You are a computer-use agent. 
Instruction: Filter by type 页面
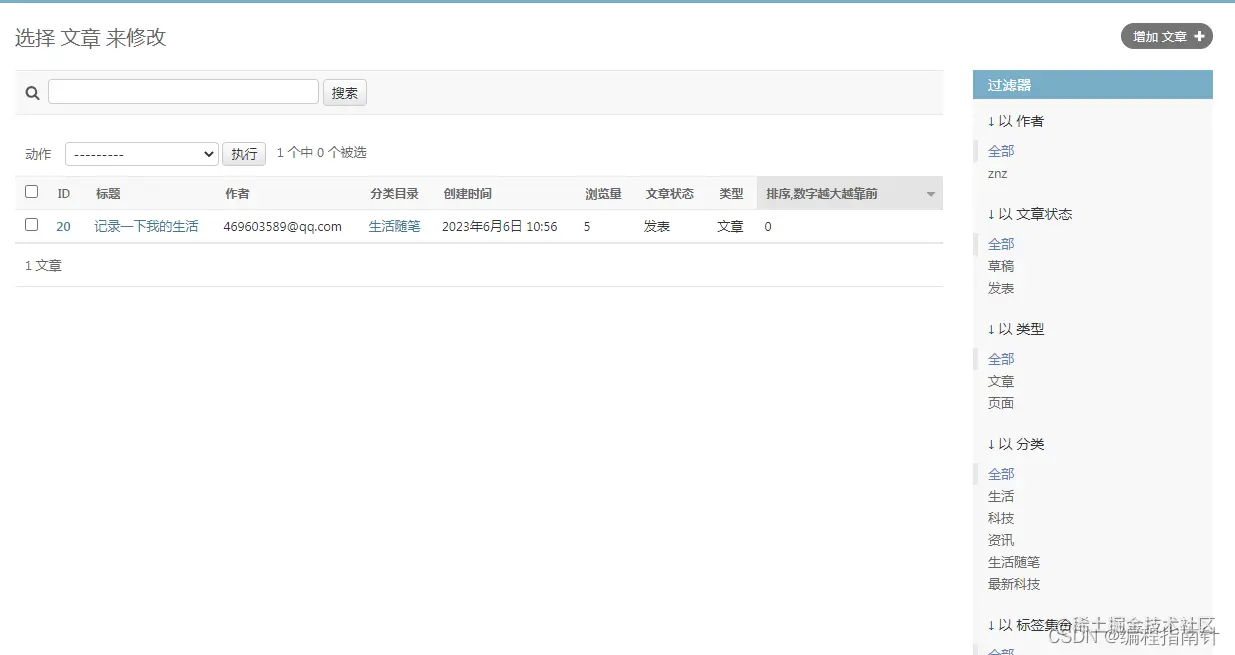click(x=1001, y=403)
